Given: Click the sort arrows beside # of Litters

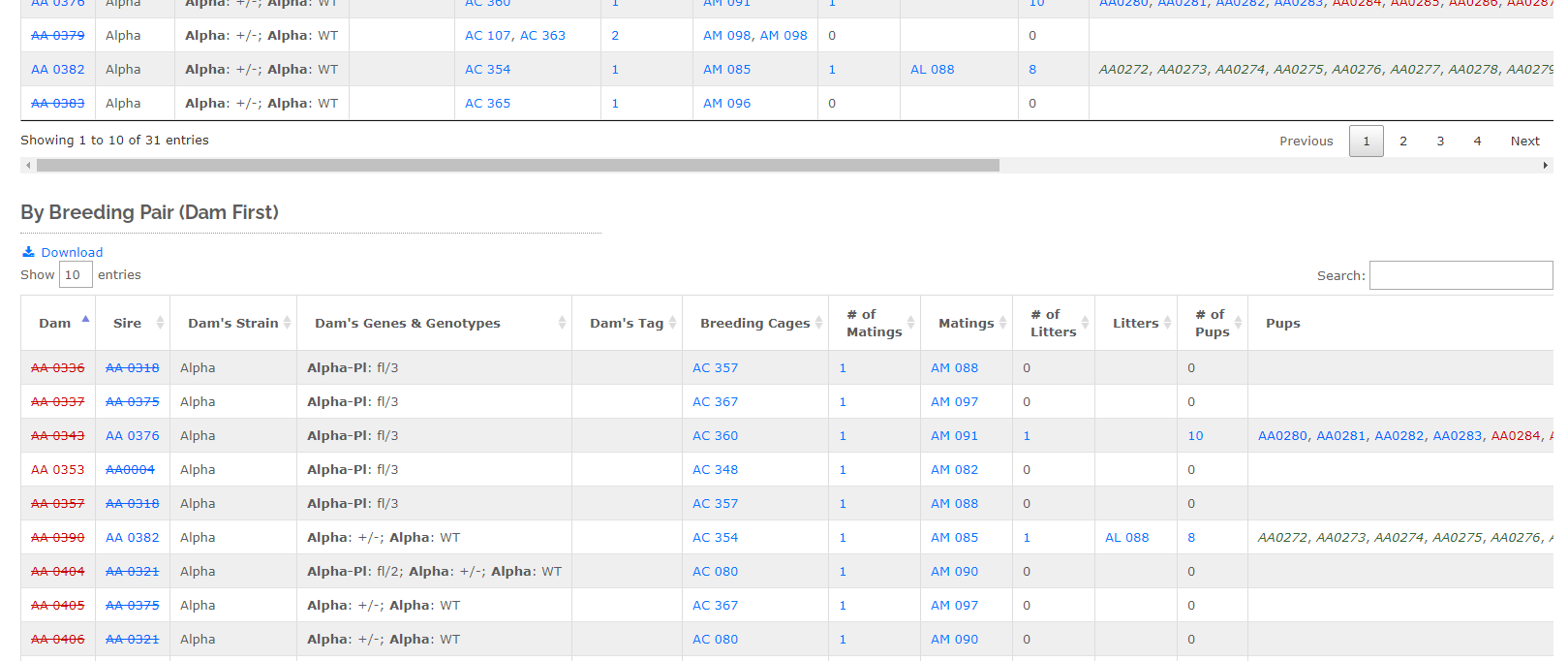Looking at the screenshot, I should coord(1085,323).
